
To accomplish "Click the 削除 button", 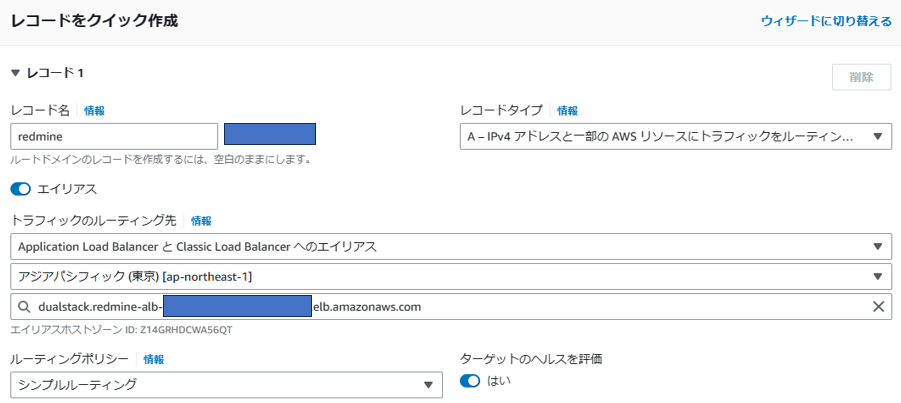I will tap(861, 77).
